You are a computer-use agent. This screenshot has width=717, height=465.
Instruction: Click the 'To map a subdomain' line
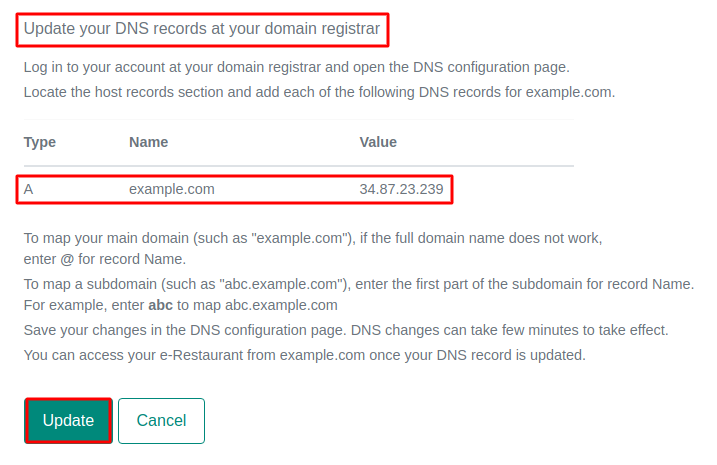[x=358, y=284]
